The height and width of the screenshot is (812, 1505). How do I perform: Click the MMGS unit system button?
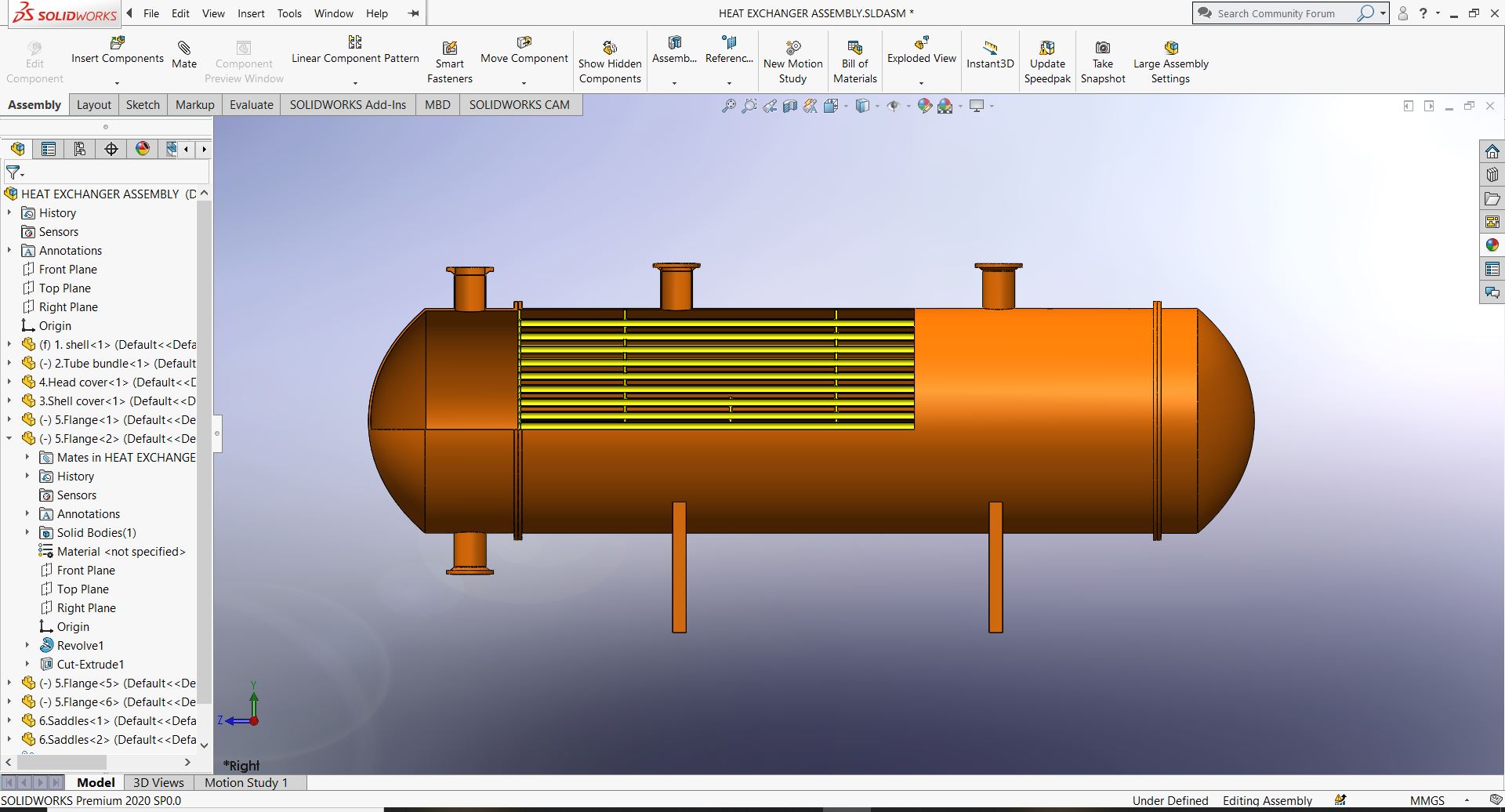pyautogui.click(x=1427, y=800)
